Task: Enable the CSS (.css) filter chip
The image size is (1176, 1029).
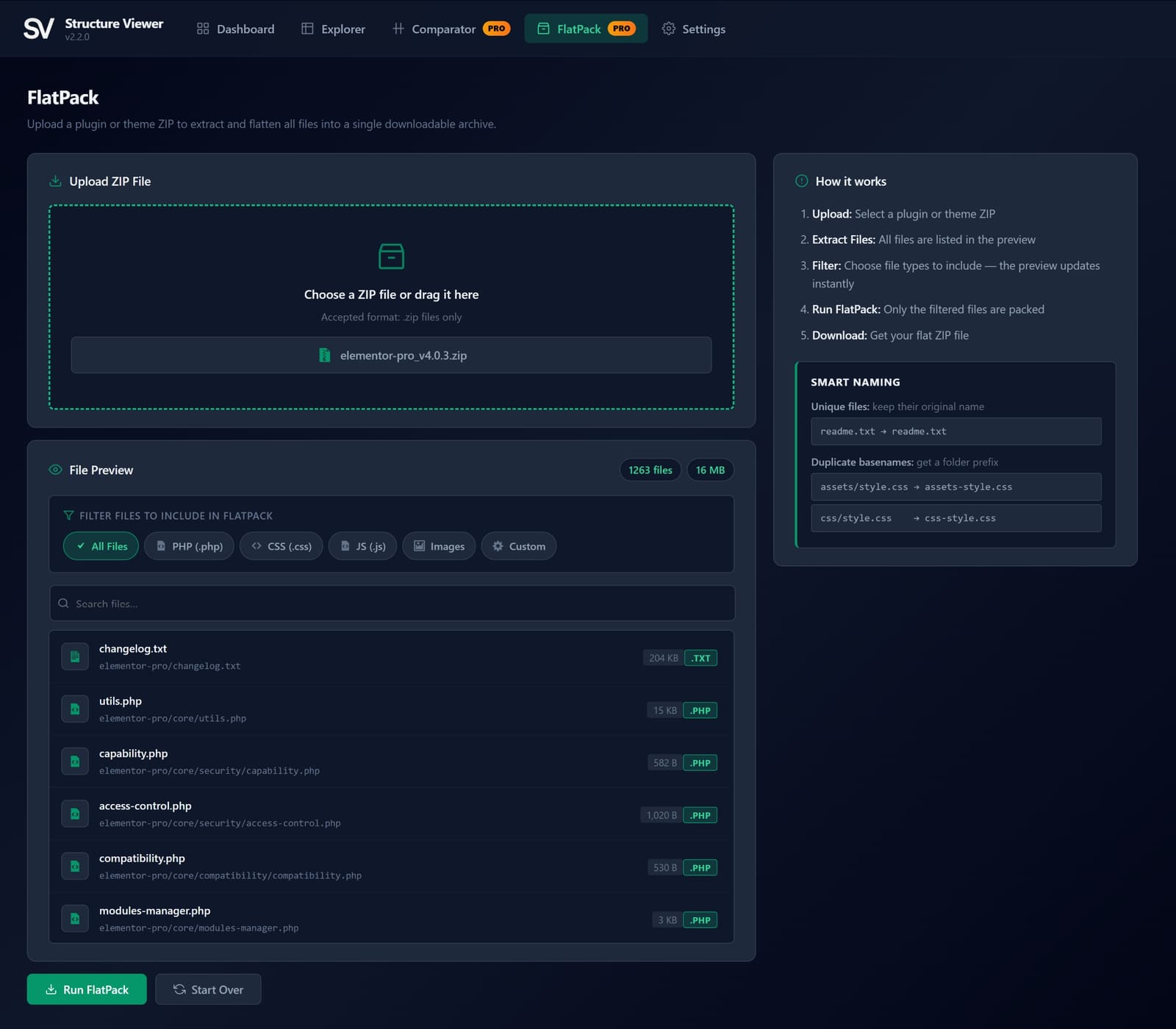Action: pyautogui.click(x=281, y=546)
